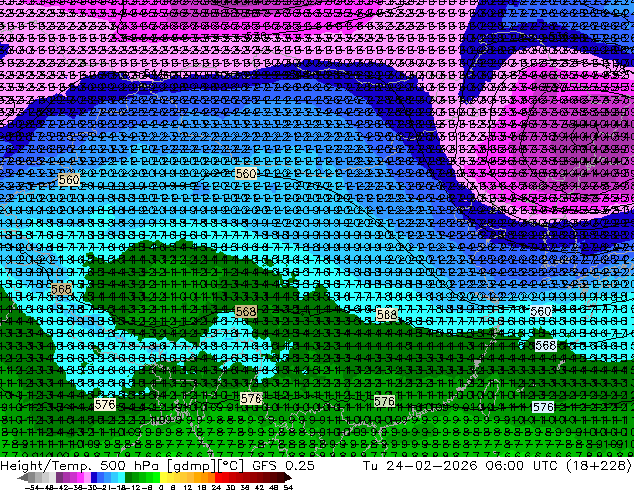Click the rightmost 568 contour label
This screenshot has height=490, width=634.
tap(545, 346)
